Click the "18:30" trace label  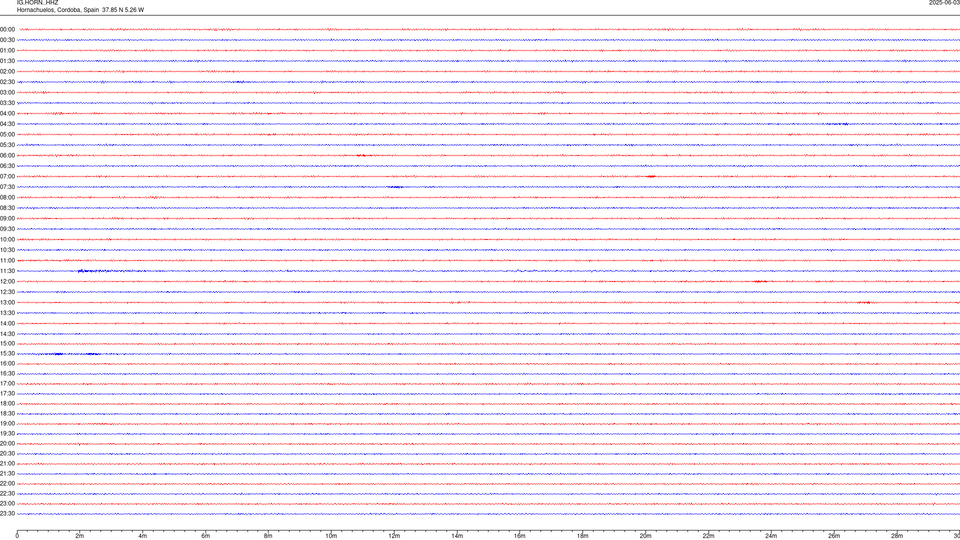pyautogui.click(x=7, y=414)
